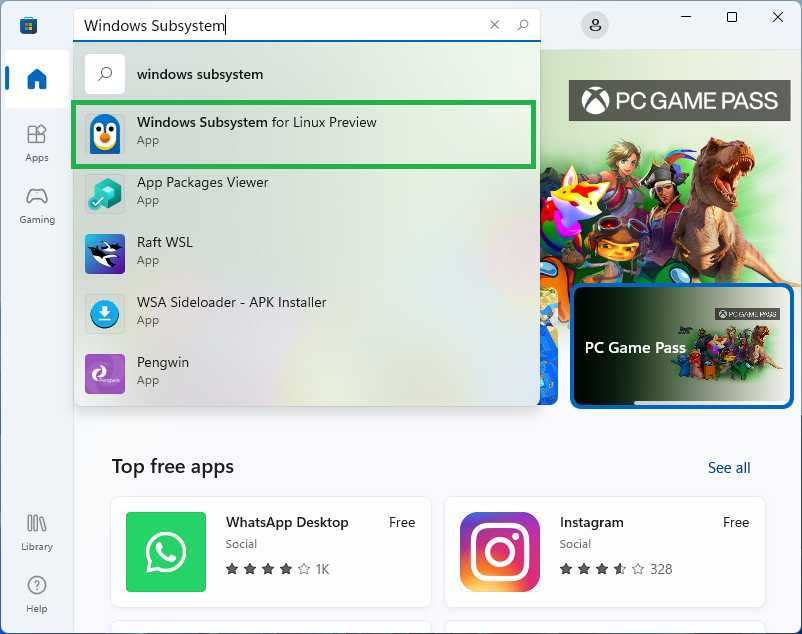Click the WSA Sideloader download icon

coord(105,314)
